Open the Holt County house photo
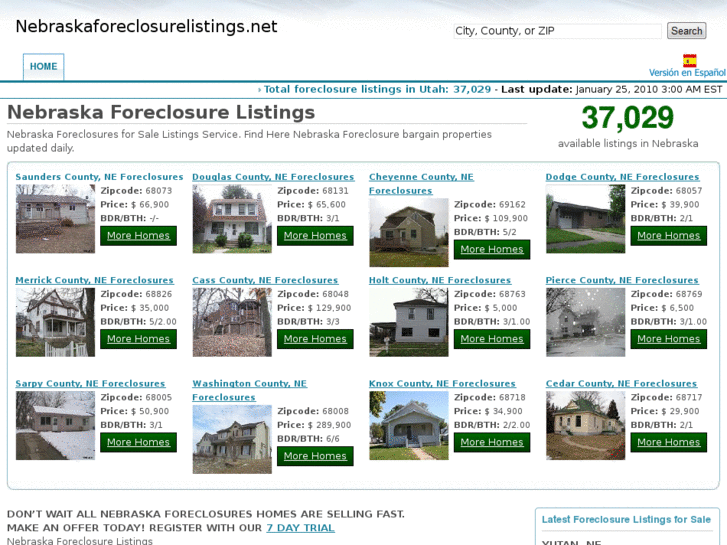This screenshot has height=545, width=727. click(x=409, y=322)
